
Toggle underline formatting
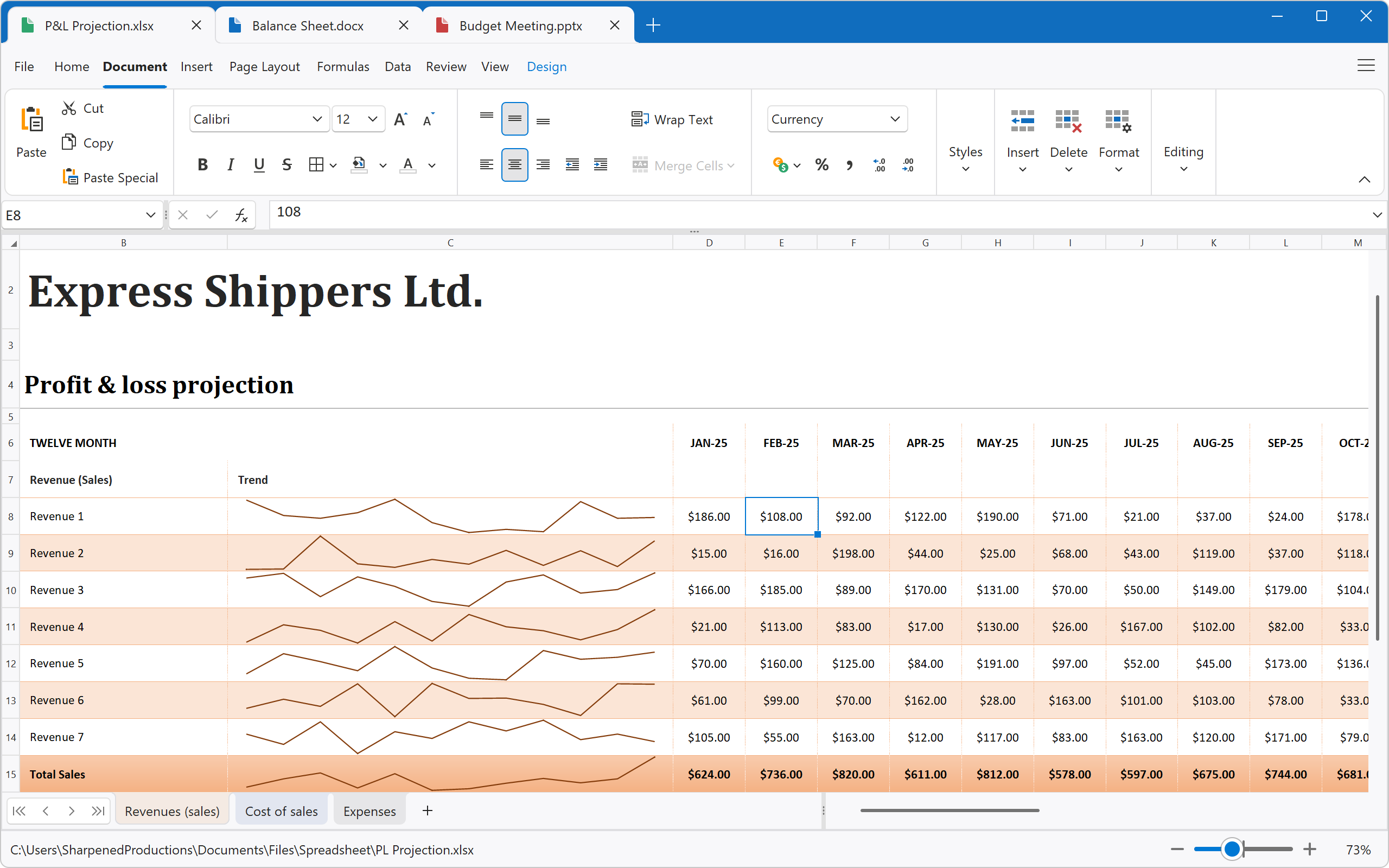point(259,165)
